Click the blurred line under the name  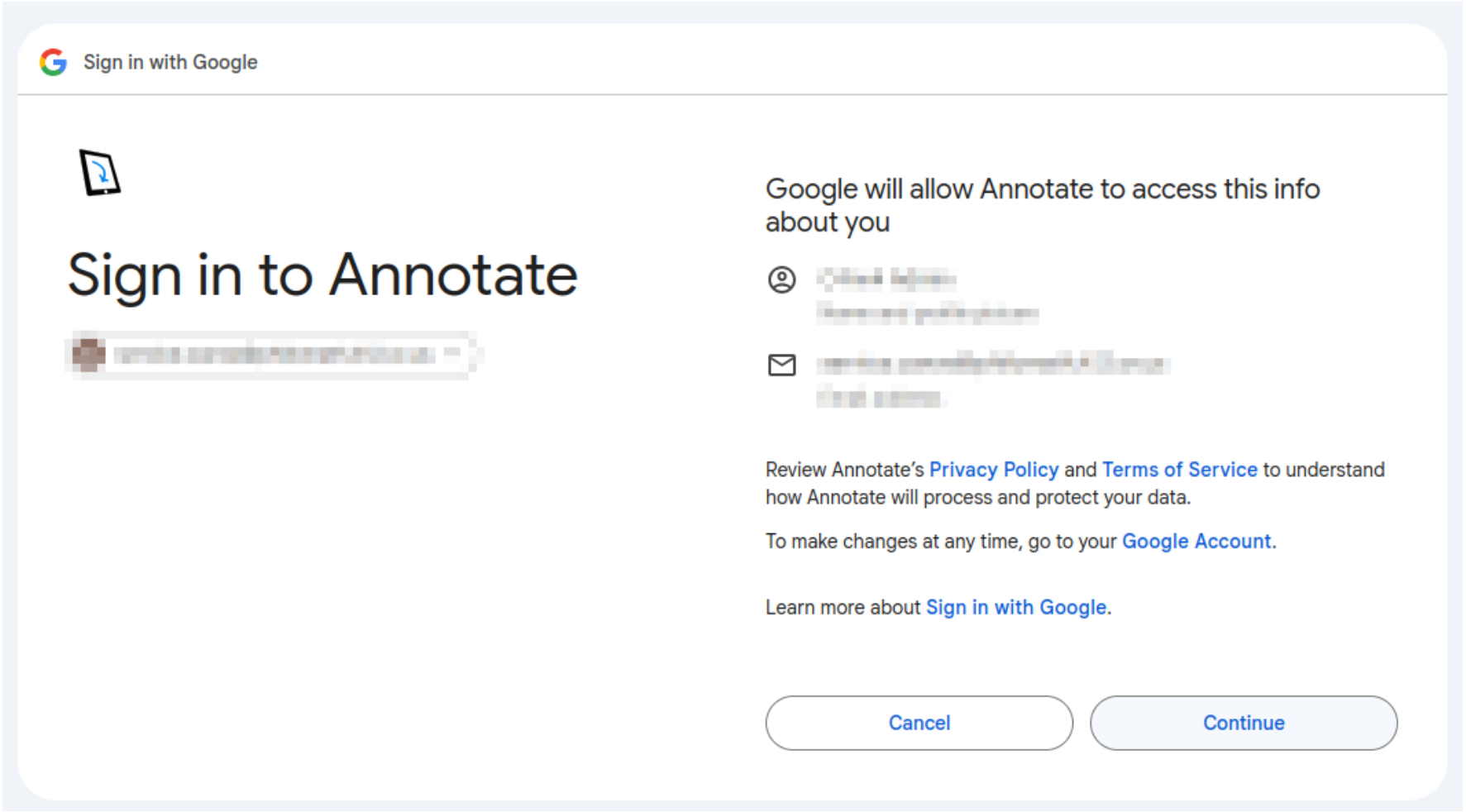coord(927,313)
